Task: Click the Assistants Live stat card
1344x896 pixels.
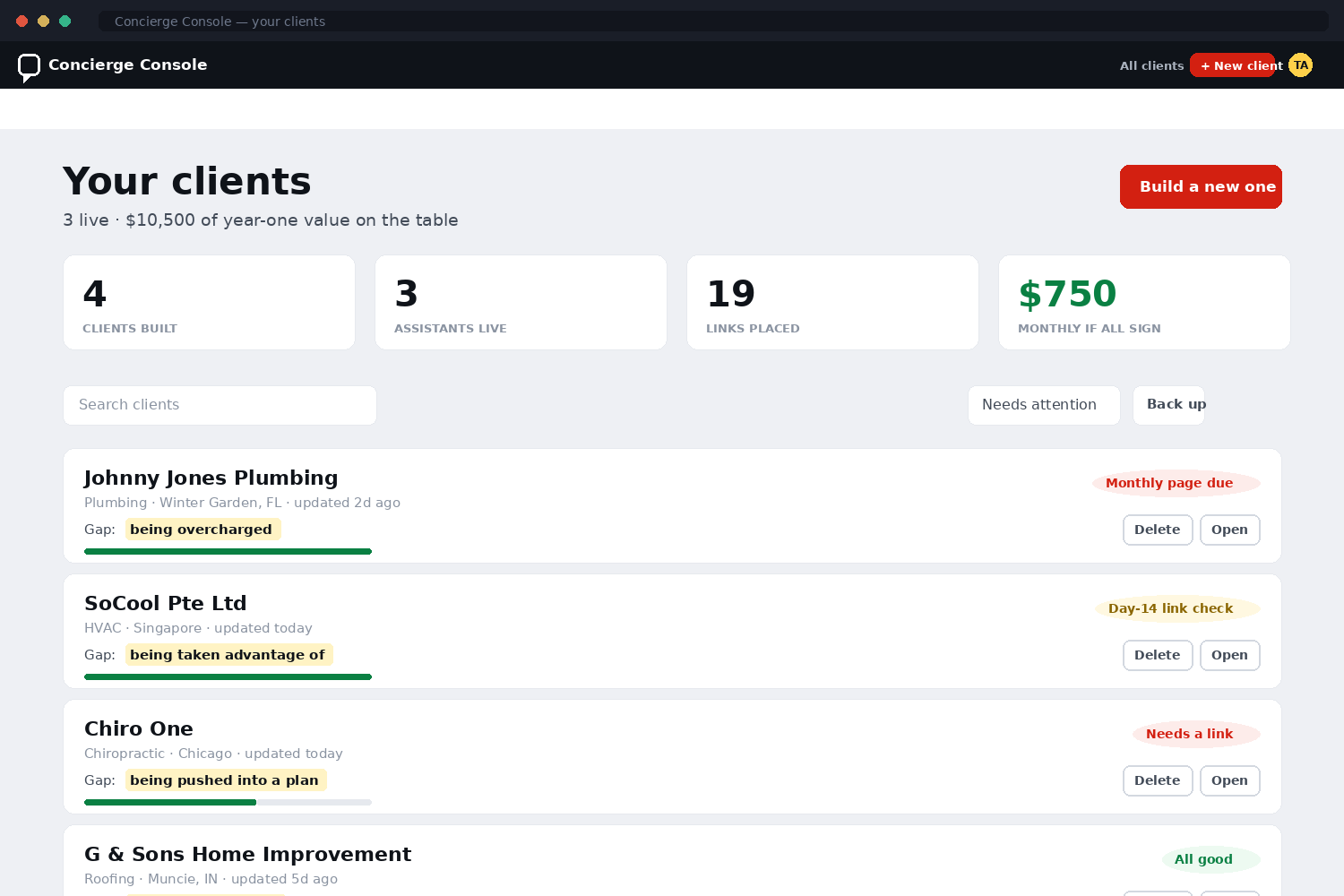Action: tap(521, 303)
